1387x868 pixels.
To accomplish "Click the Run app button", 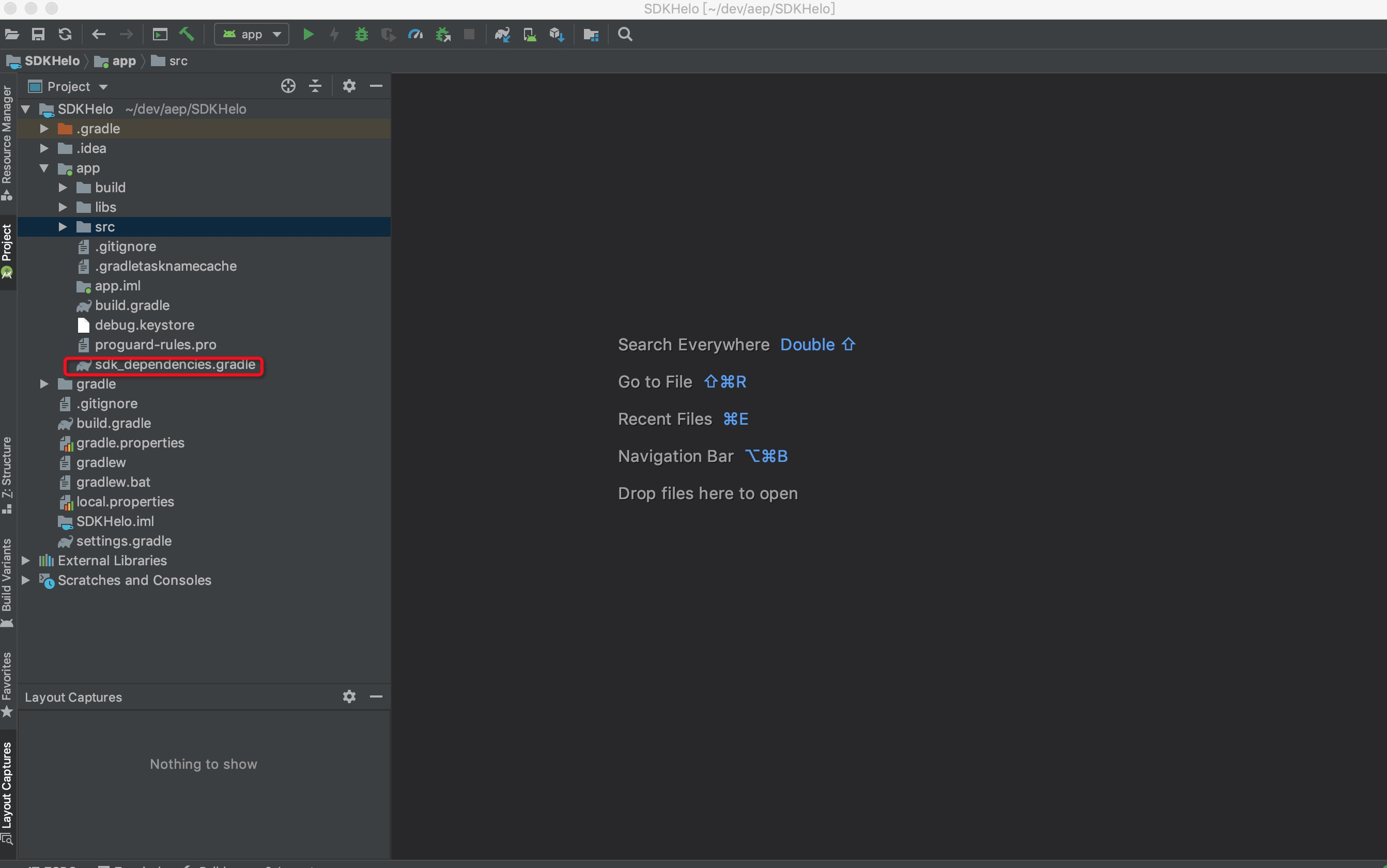I will (307, 34).
